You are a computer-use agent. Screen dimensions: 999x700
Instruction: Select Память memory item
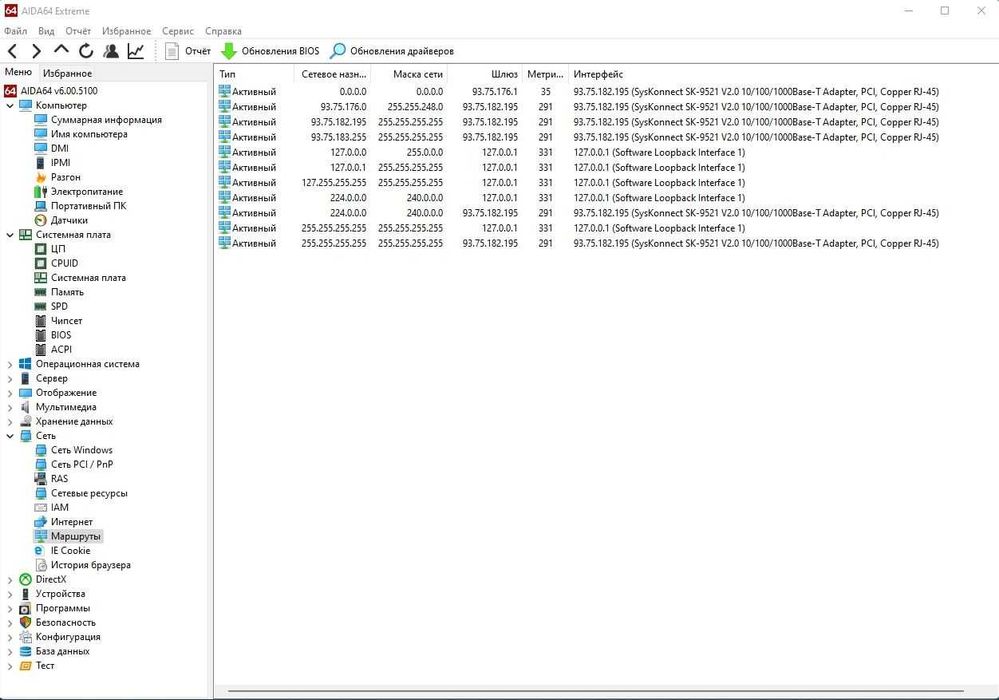click(67, 292)
